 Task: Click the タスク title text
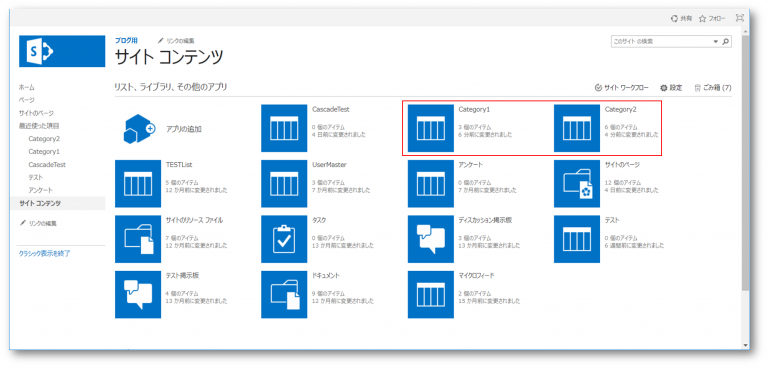point(319,220)
